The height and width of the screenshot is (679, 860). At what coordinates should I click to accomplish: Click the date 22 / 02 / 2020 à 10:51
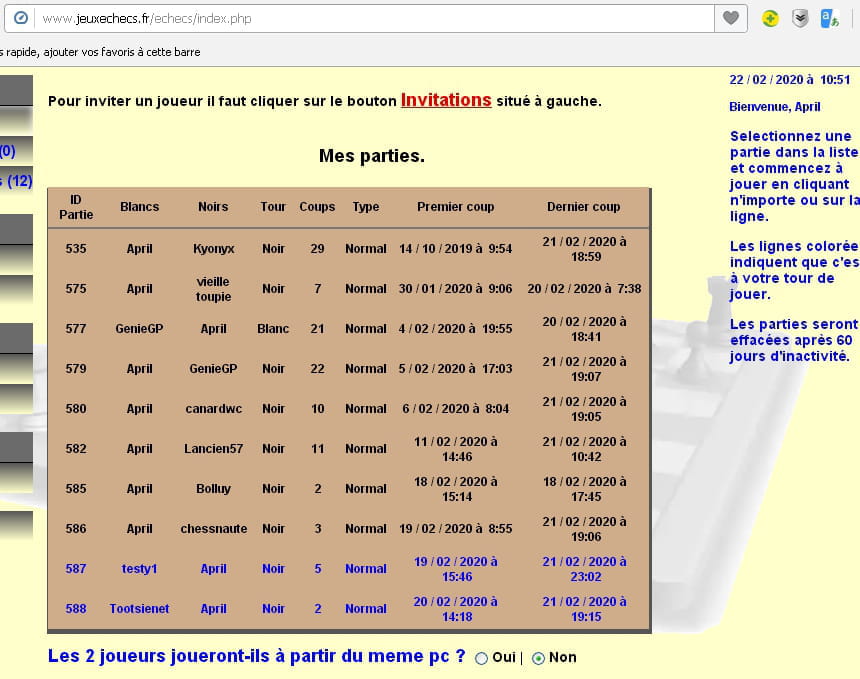pyautogui.click(x=789, y=80)
